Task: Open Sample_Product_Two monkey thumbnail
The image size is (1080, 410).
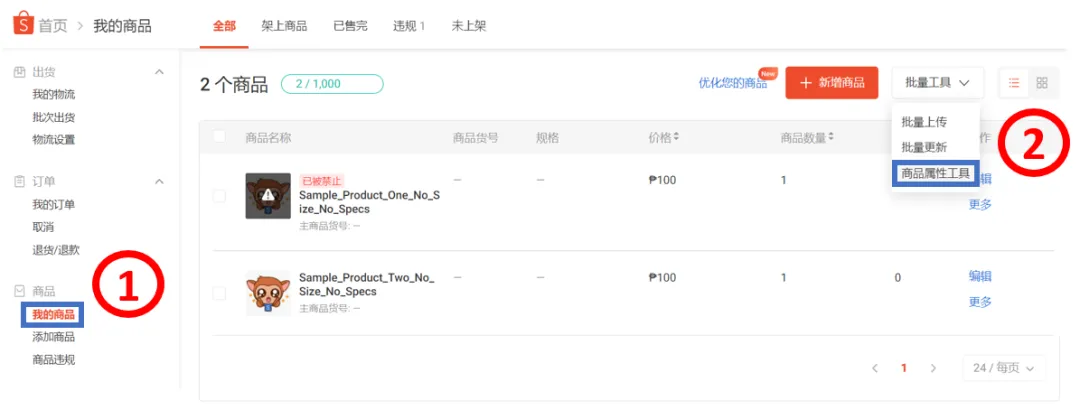Action: click(x=268, y=293)
